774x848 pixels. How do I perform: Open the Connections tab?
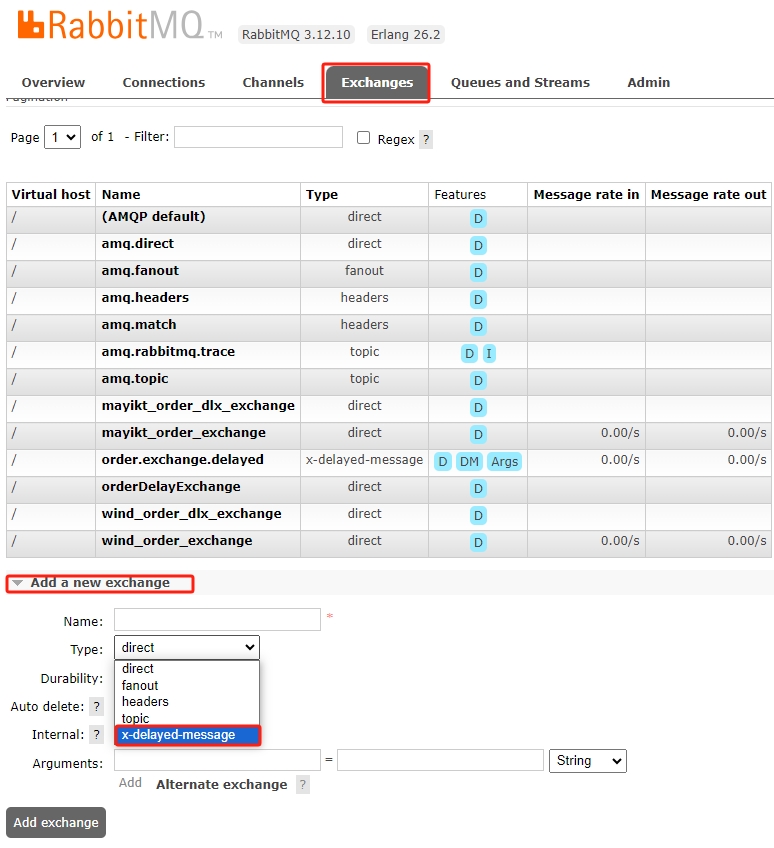click(x=164, y=83)
